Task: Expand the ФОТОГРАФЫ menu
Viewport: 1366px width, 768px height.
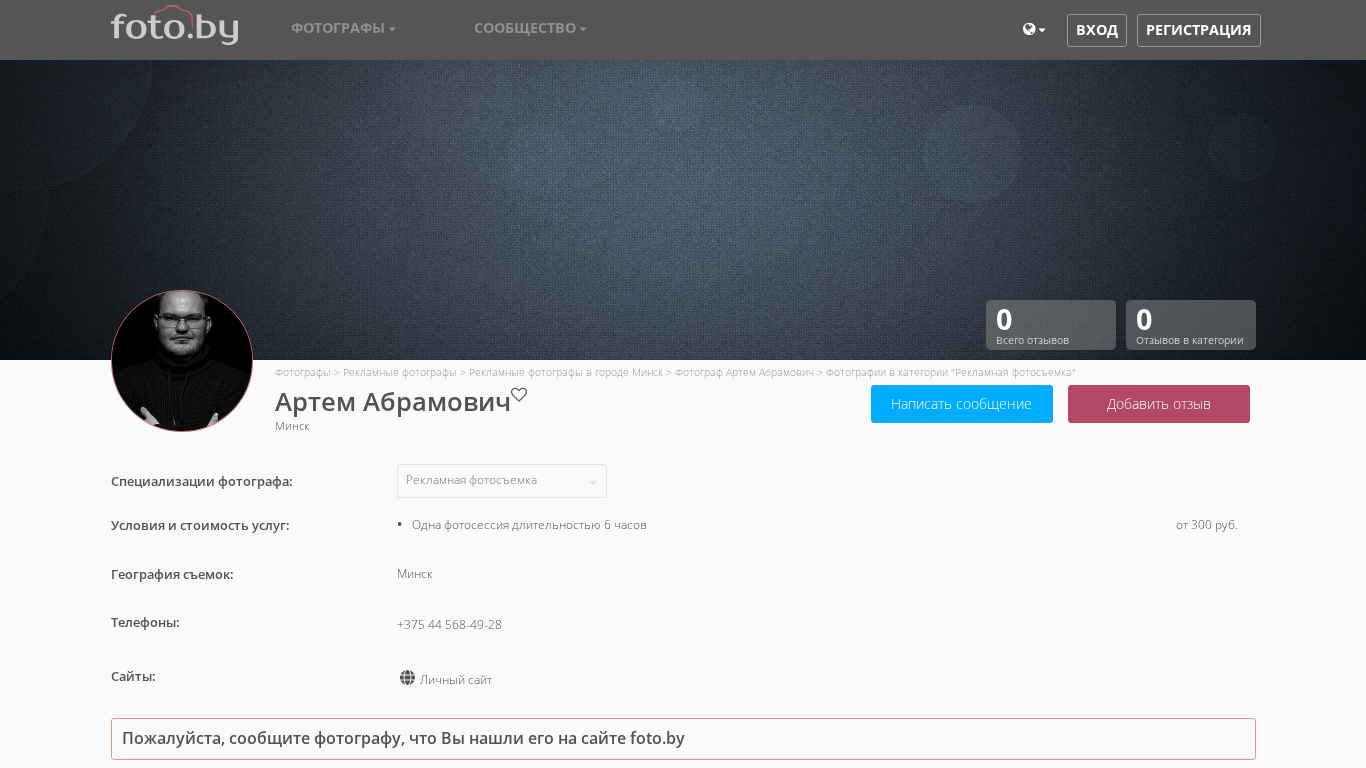Action: tap(343, 28)
